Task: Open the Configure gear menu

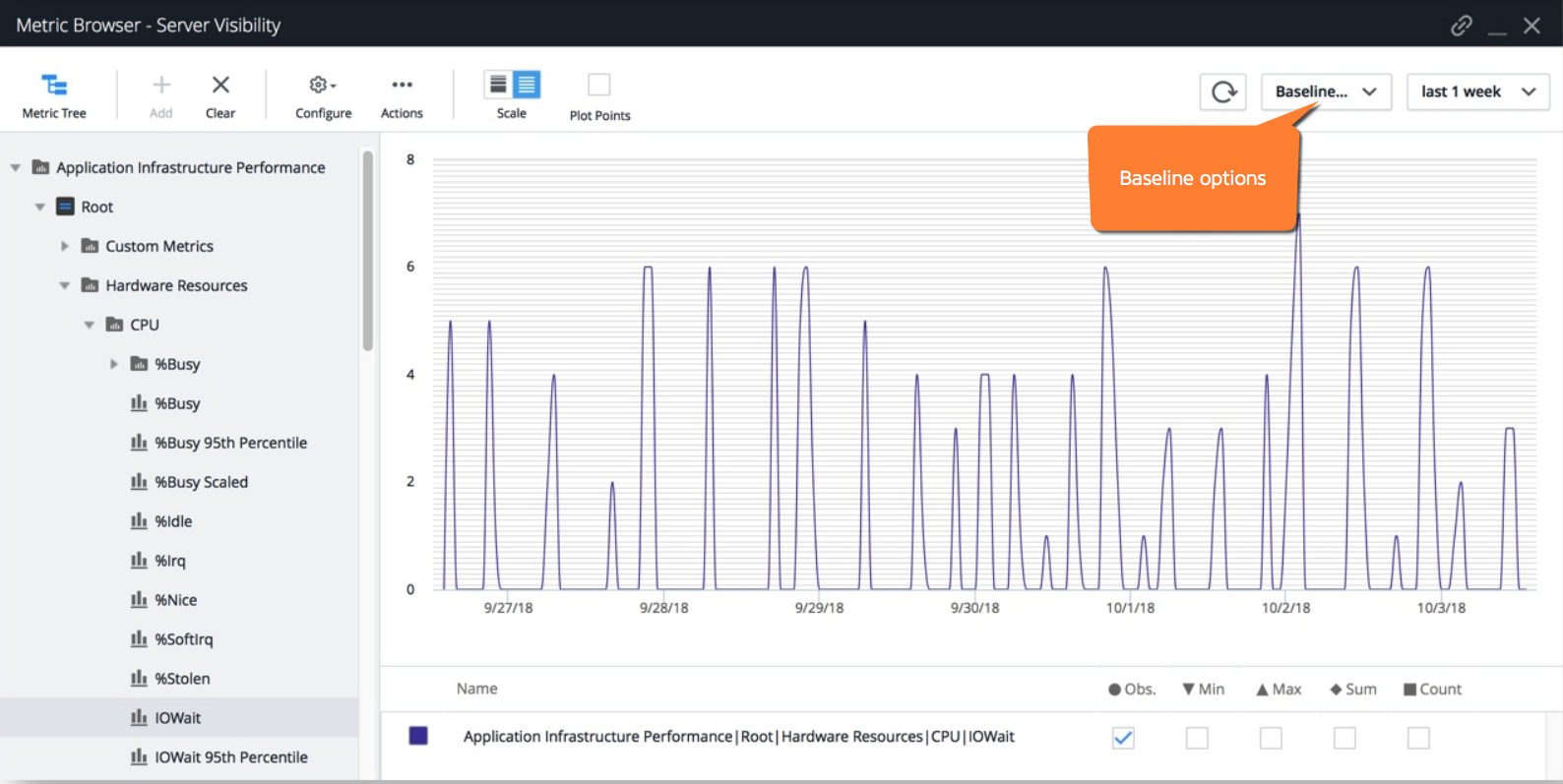Action: [x=323, y=95]
